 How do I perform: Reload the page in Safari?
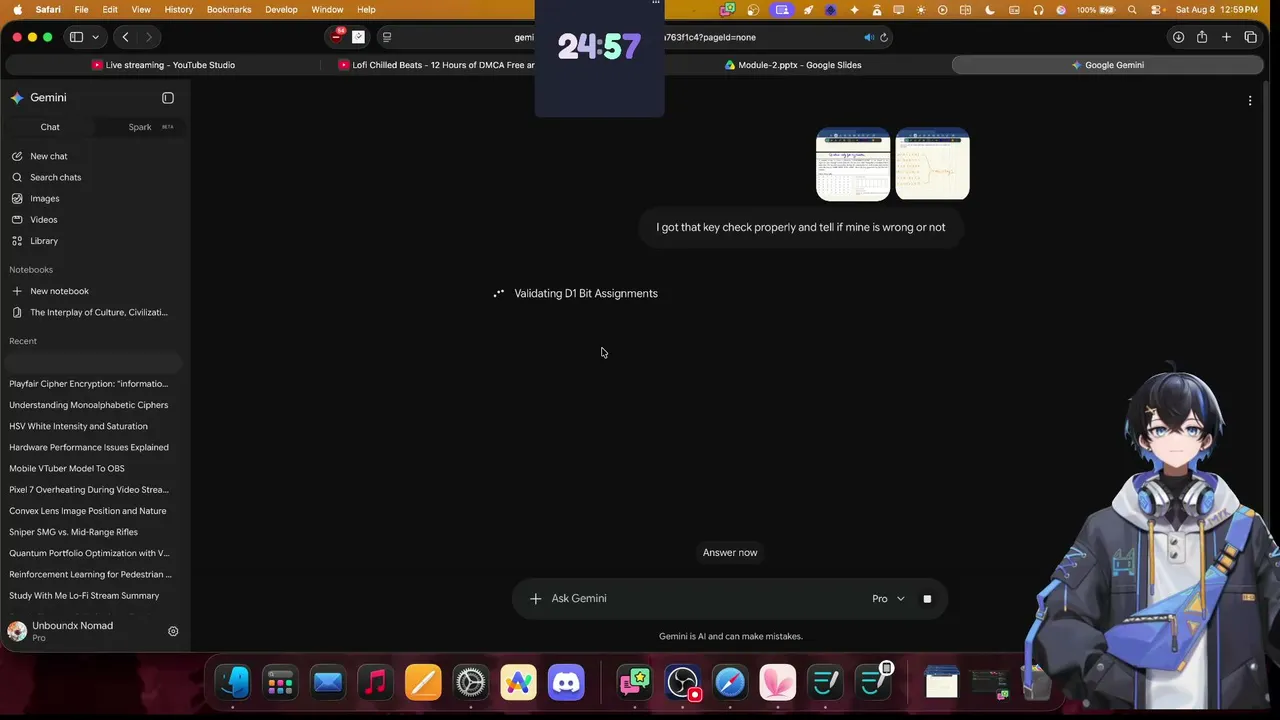[884, 37]
